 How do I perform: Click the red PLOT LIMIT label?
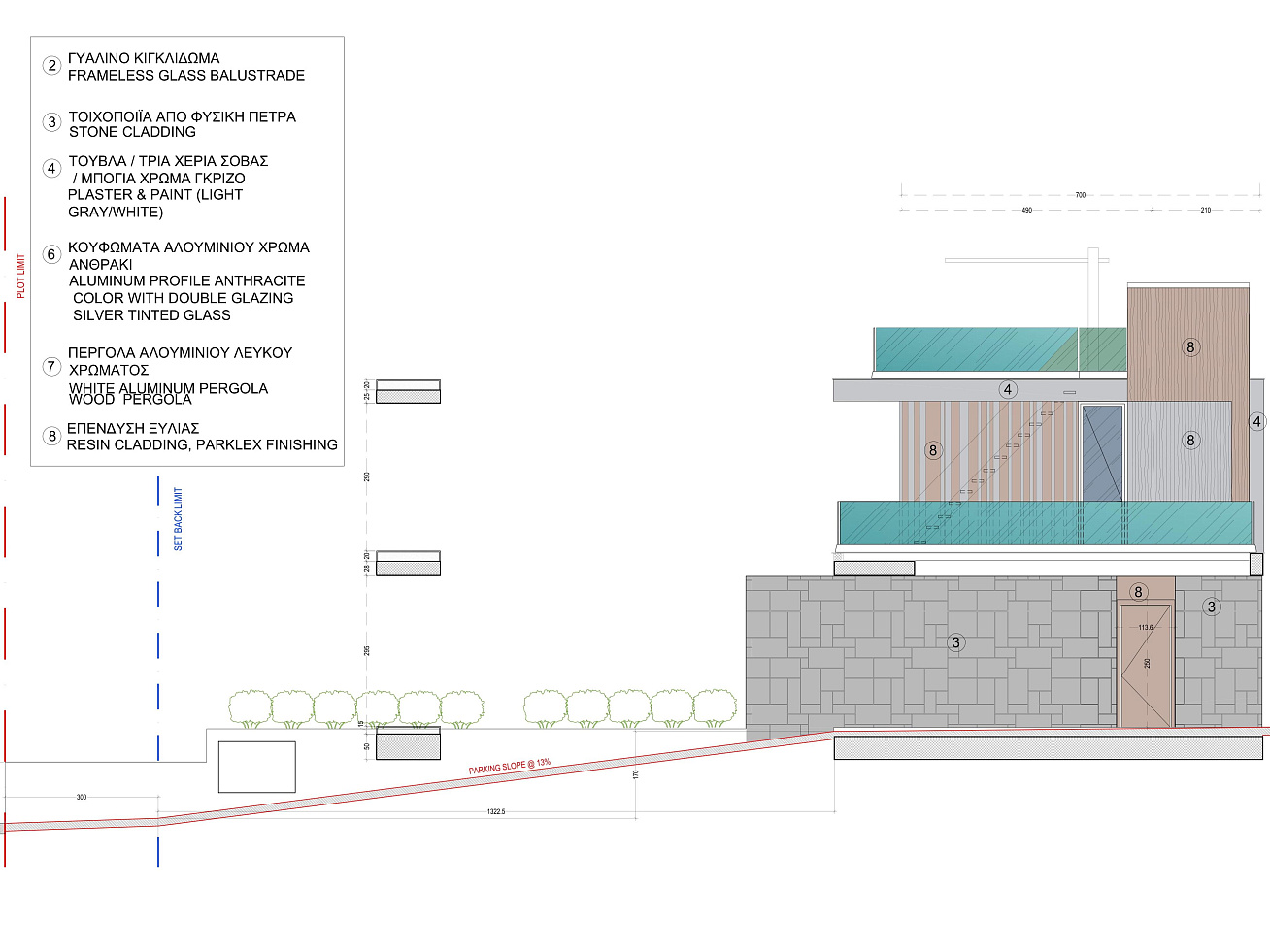(20, 277)
